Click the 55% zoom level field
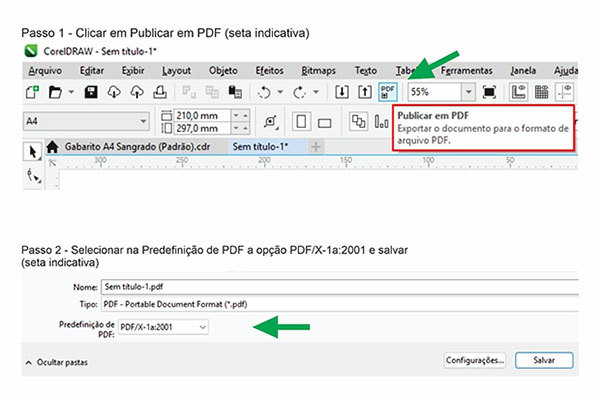The image size is (600, 400). [x=434, y=92]
